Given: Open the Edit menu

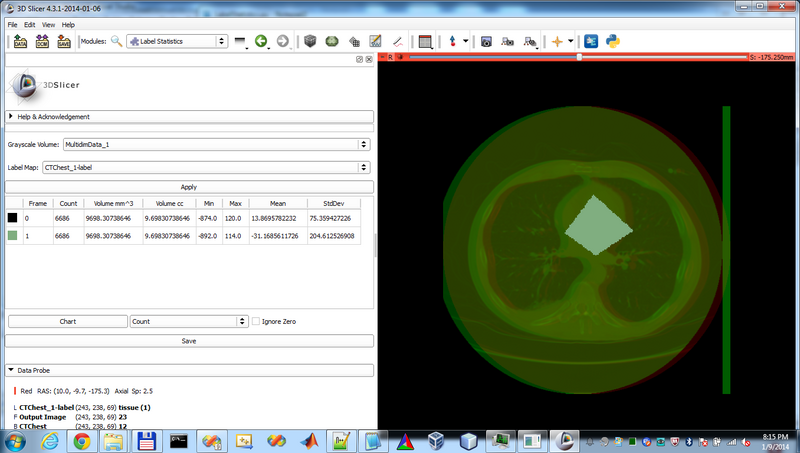Looking at the screenshot, I should tap(30, 24).
